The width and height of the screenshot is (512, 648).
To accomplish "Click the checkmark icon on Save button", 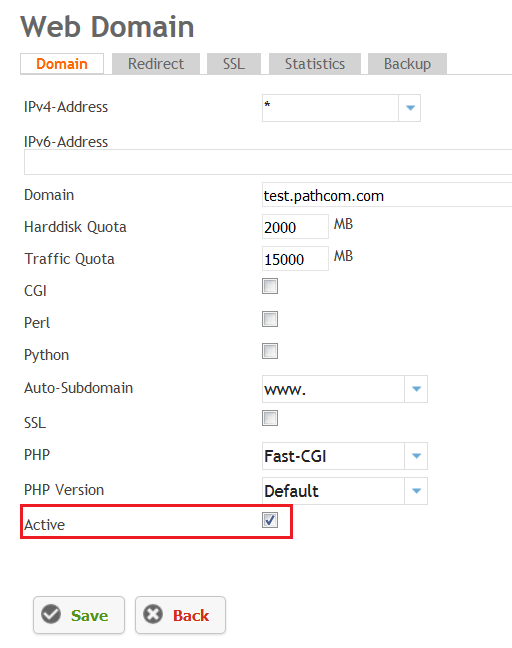I will click(51, 615).
